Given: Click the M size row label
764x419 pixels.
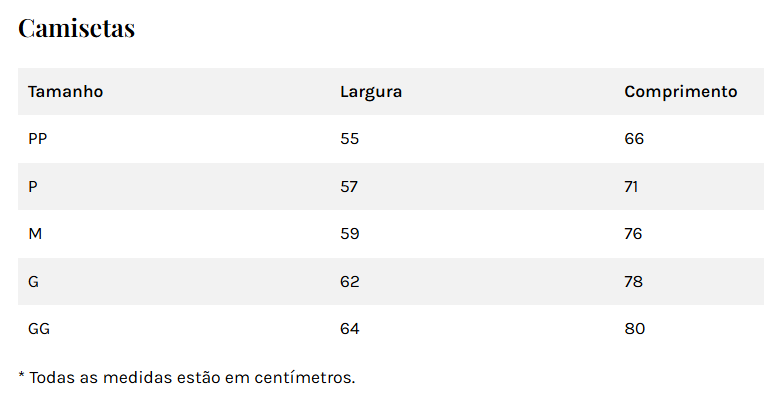Looking at the screenshot, I should click(35, 234).
